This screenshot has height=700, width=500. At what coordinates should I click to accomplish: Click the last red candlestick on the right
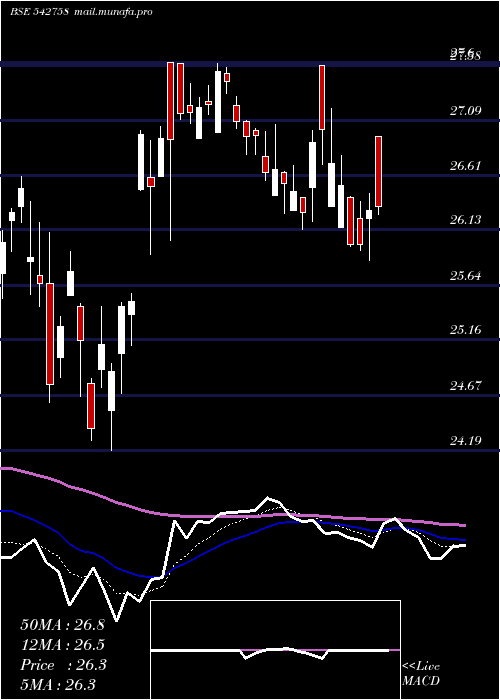click(x=379, y=171)
